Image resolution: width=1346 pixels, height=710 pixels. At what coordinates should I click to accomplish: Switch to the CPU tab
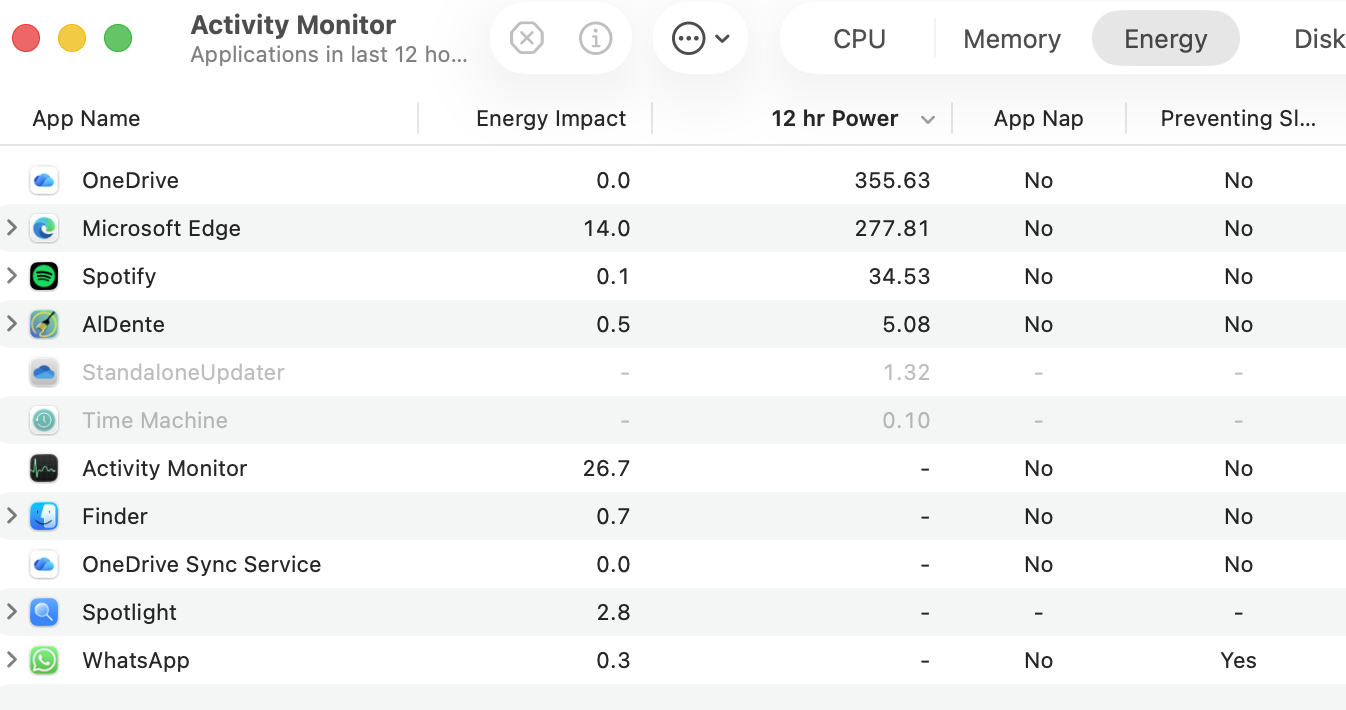859,39
